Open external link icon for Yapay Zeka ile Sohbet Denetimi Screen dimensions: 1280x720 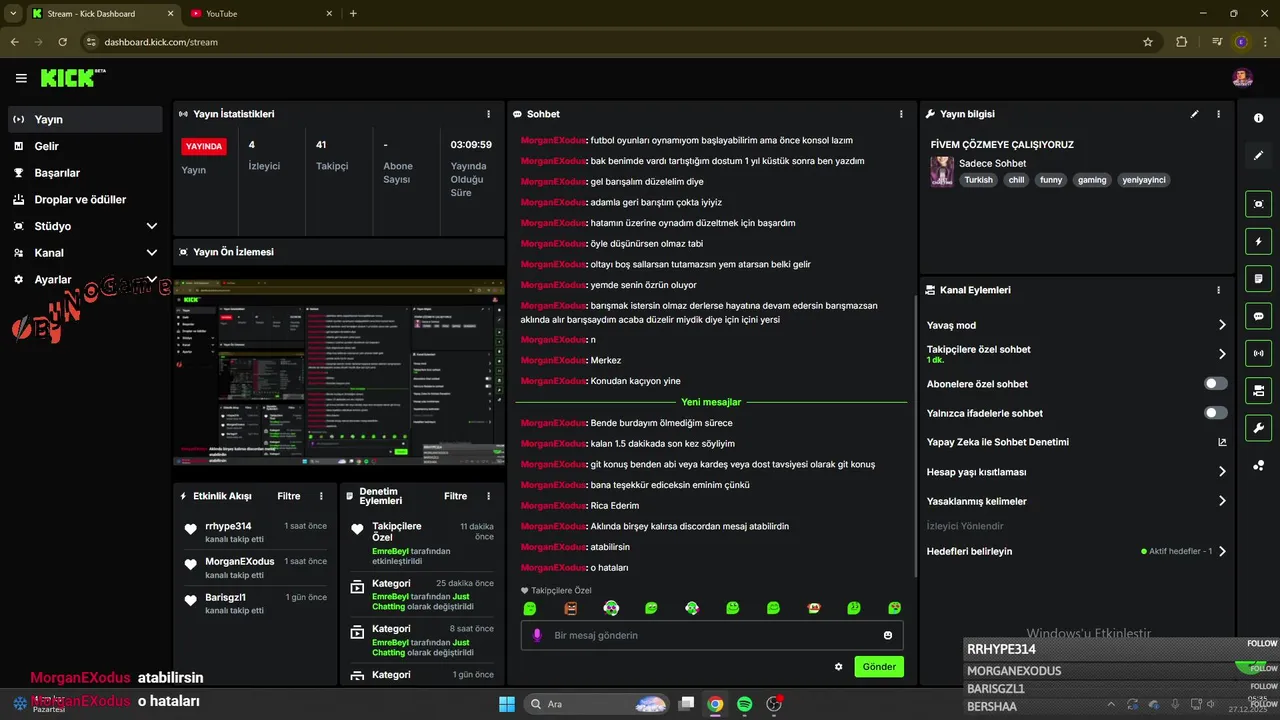[x=1222, y=442]
